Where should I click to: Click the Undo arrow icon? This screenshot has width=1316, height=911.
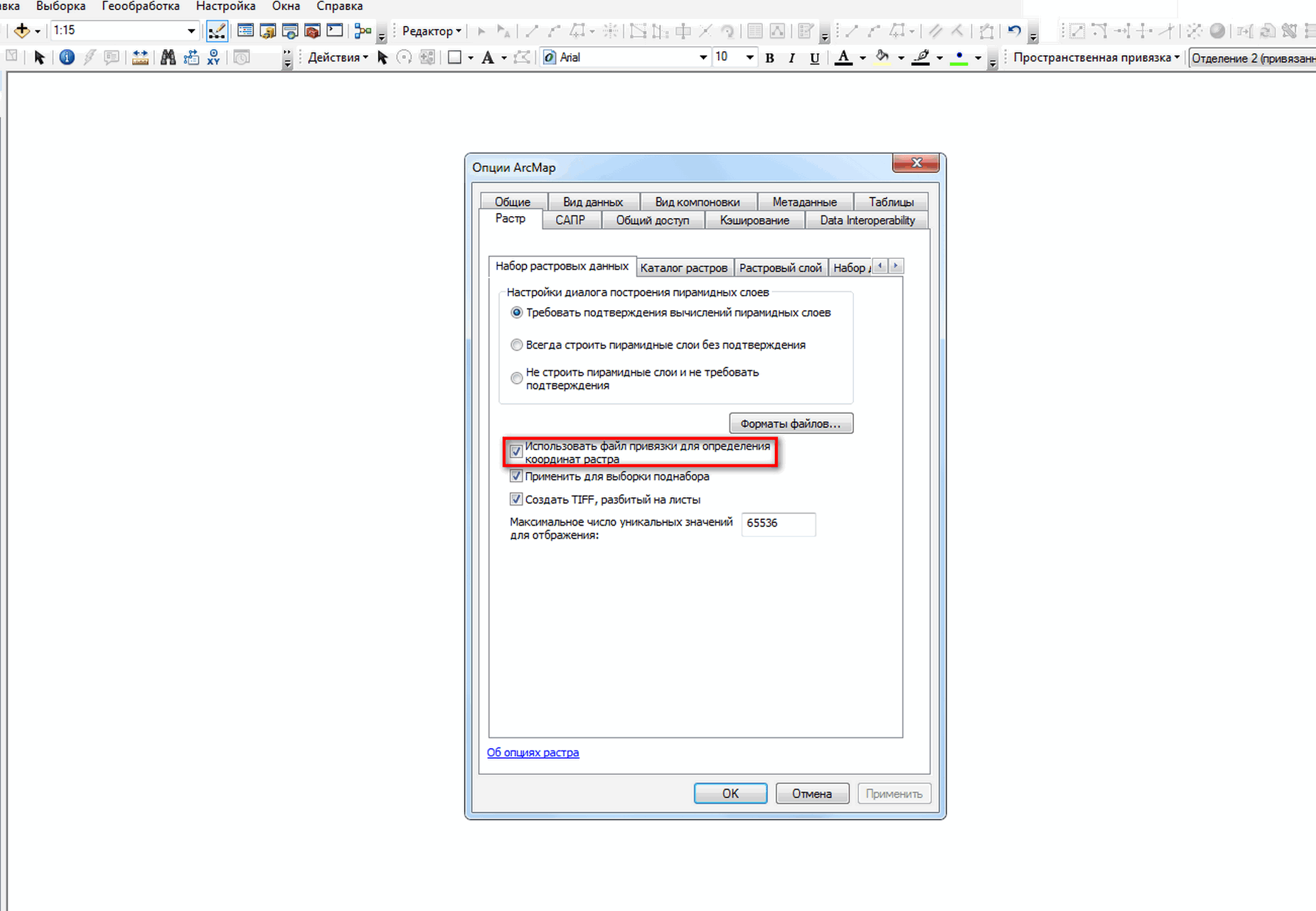click(1014, 30)
